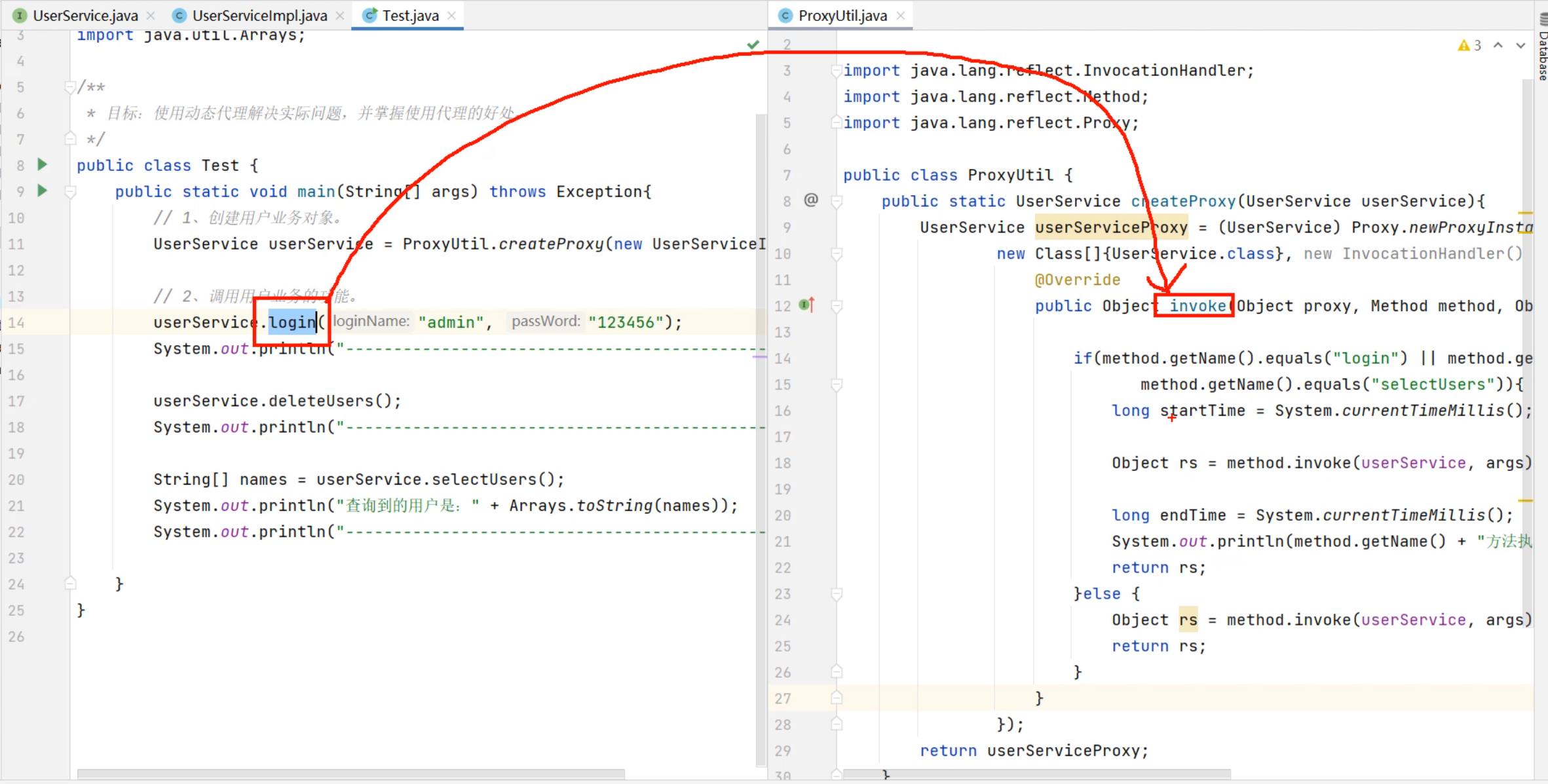This screenshot has width=1548, height=784.
Task: Collapse the imports fold in ProxyUtil.java
Action: [836, 71]
